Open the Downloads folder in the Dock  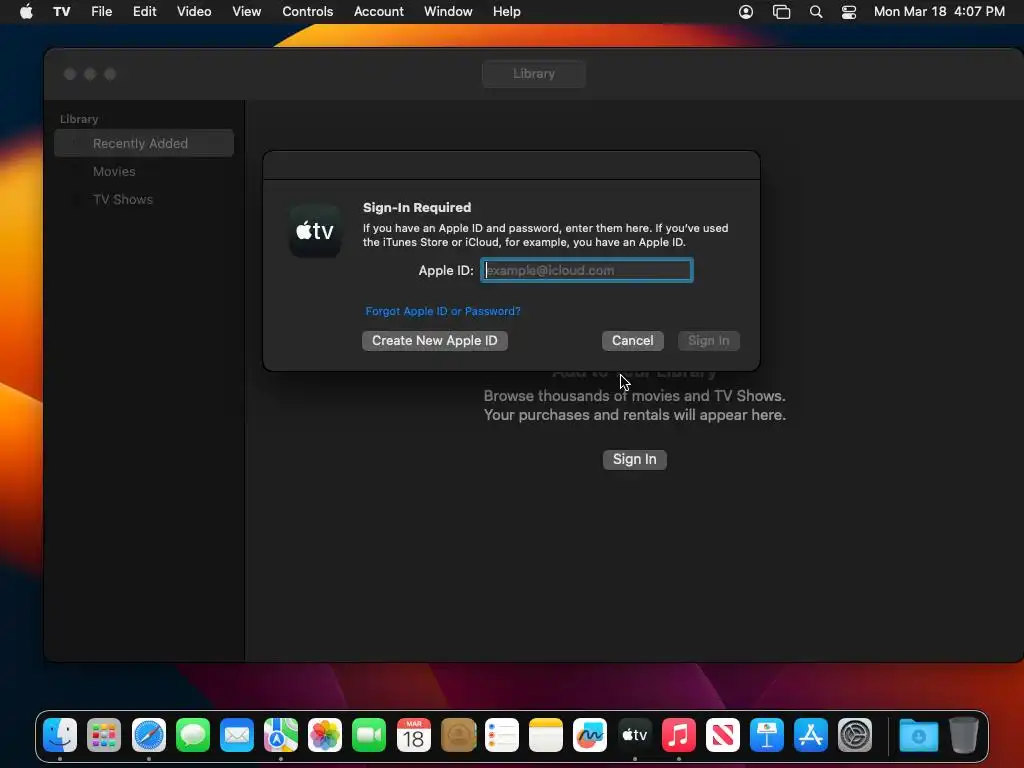pos(918,735)
